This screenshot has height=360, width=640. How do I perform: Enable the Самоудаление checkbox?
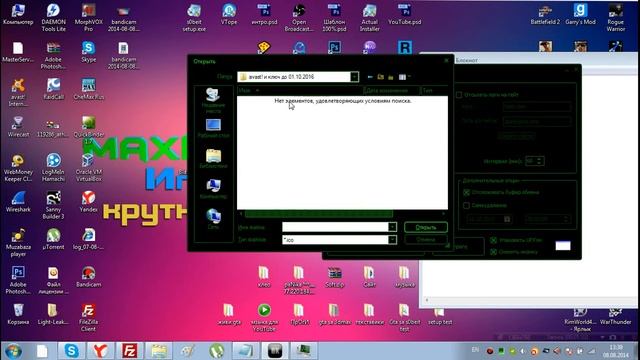click(467, 205)
